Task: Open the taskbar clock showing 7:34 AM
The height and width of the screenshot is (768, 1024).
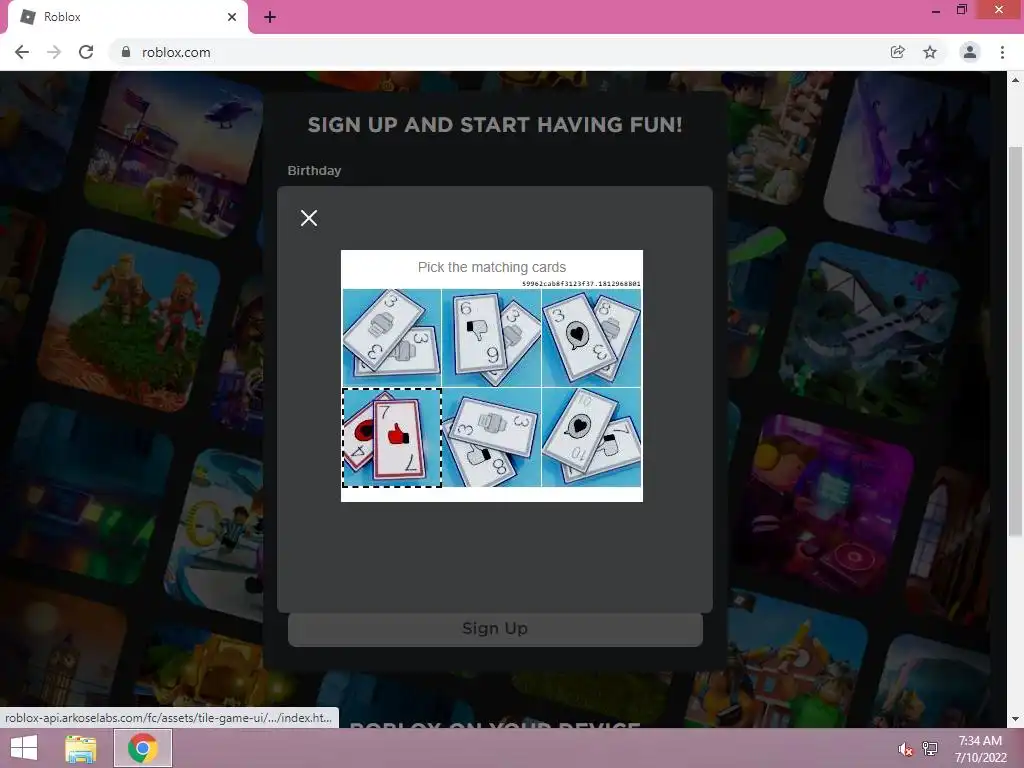Action: 980,749
